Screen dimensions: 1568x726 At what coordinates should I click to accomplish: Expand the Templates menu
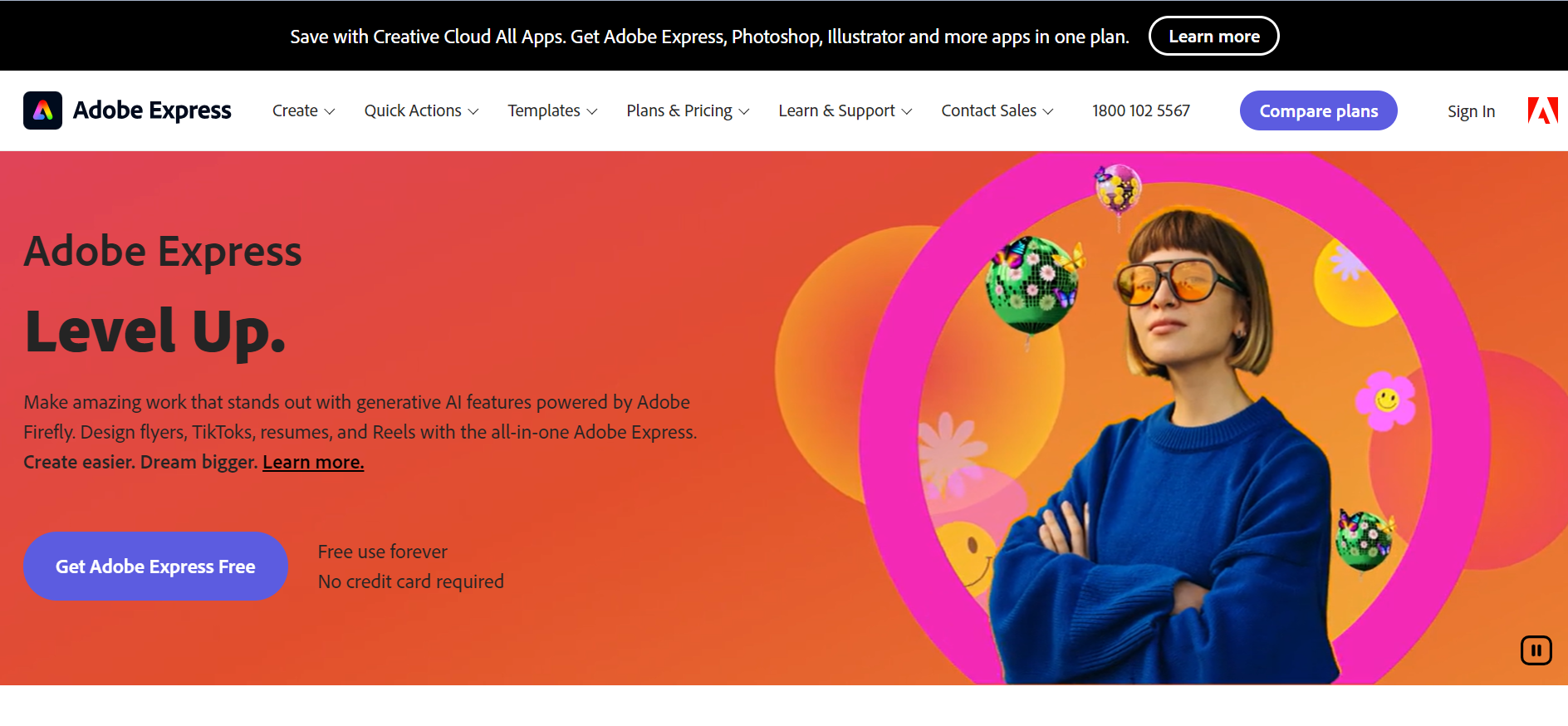552,110
